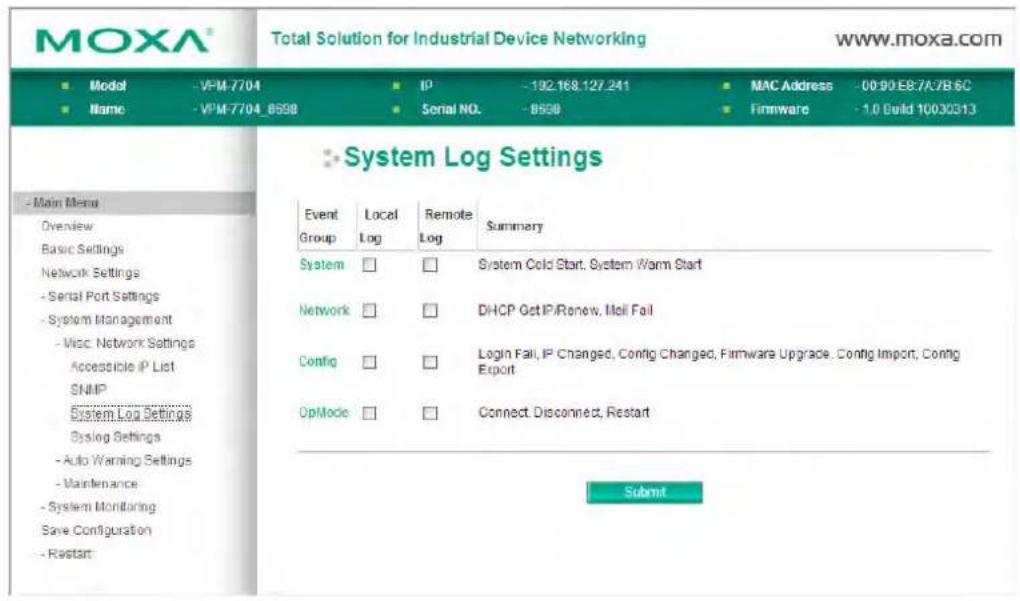
Task: Open Accessible IP List
Action: [x=122, y=367]
